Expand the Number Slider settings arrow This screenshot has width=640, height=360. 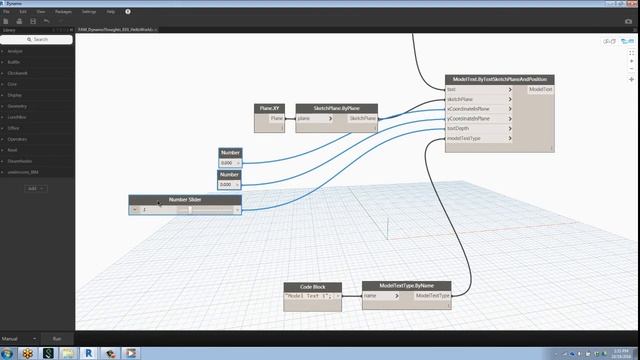(x=135, y=210)
